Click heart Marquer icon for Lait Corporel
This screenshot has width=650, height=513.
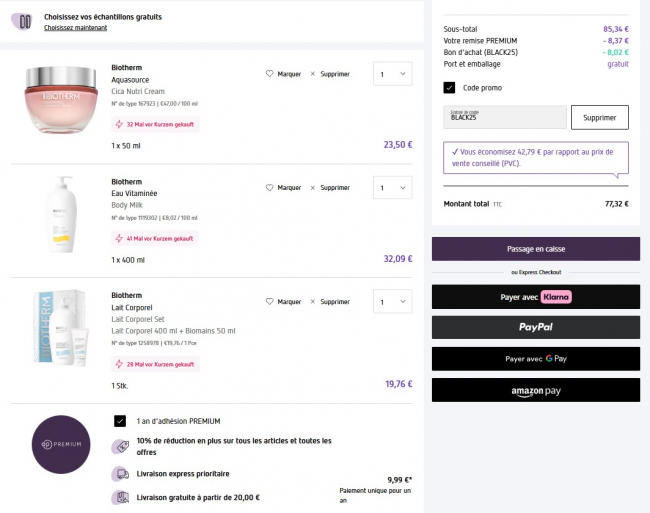click(269, 302)
